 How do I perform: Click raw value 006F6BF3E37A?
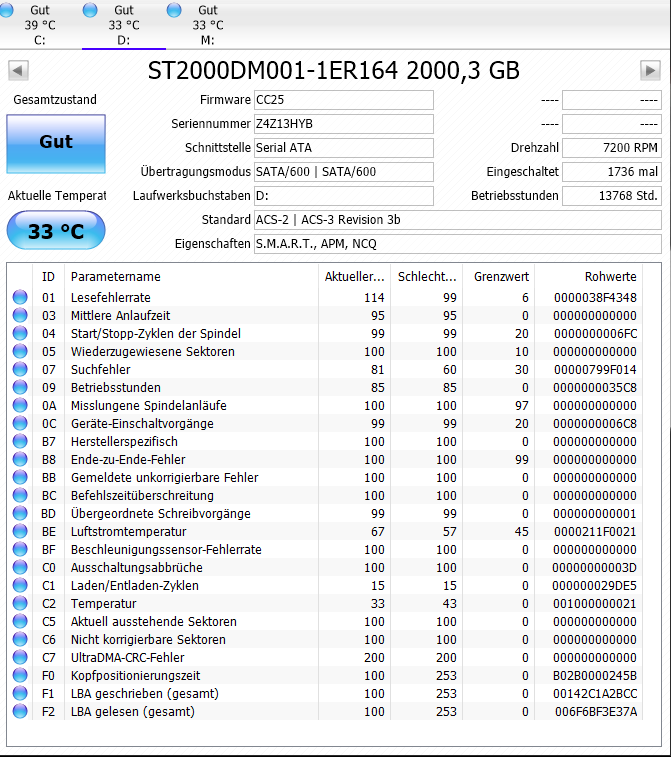596,711
